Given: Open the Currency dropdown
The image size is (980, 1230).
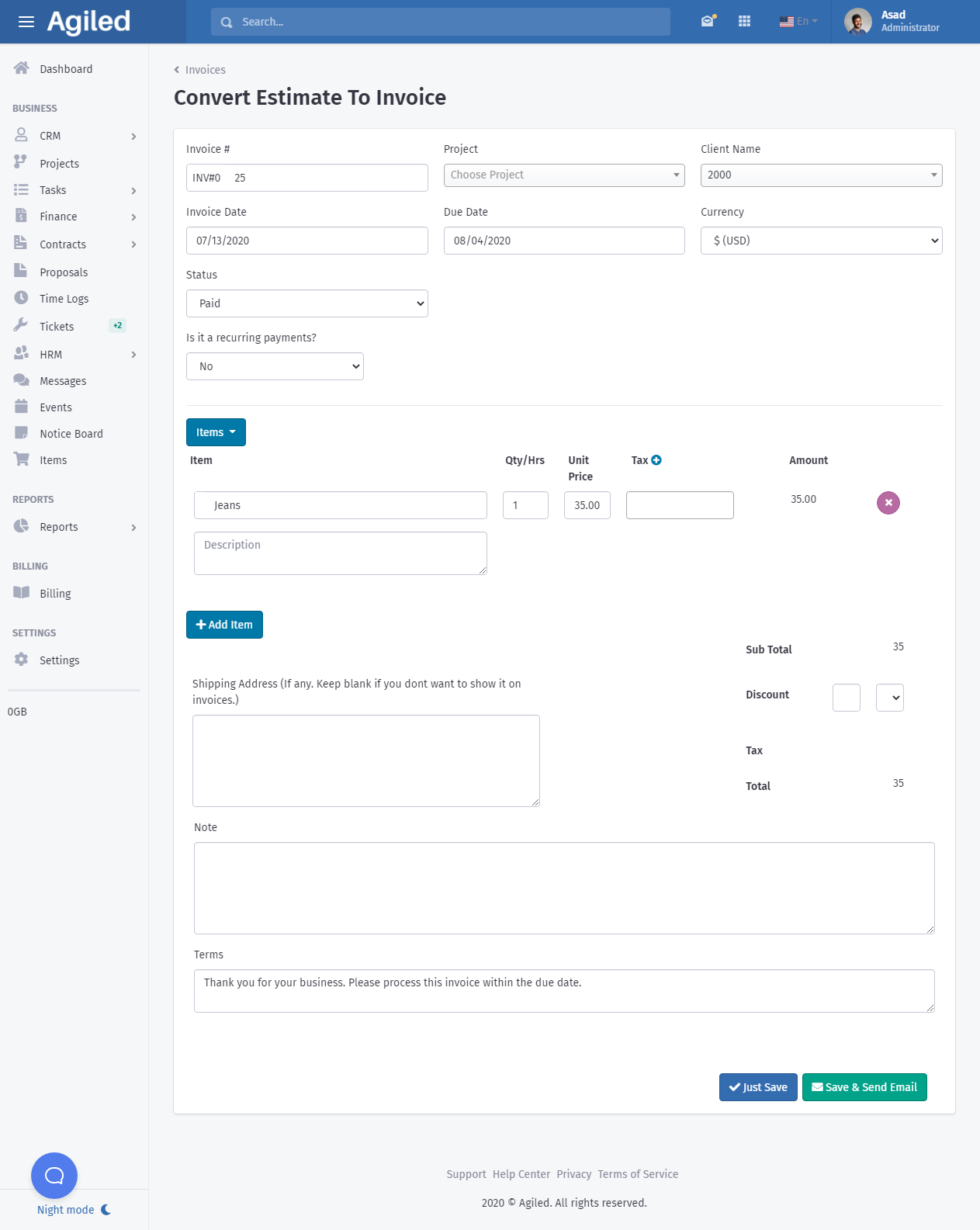Looking at the screenshot, I should coord(821,241).
